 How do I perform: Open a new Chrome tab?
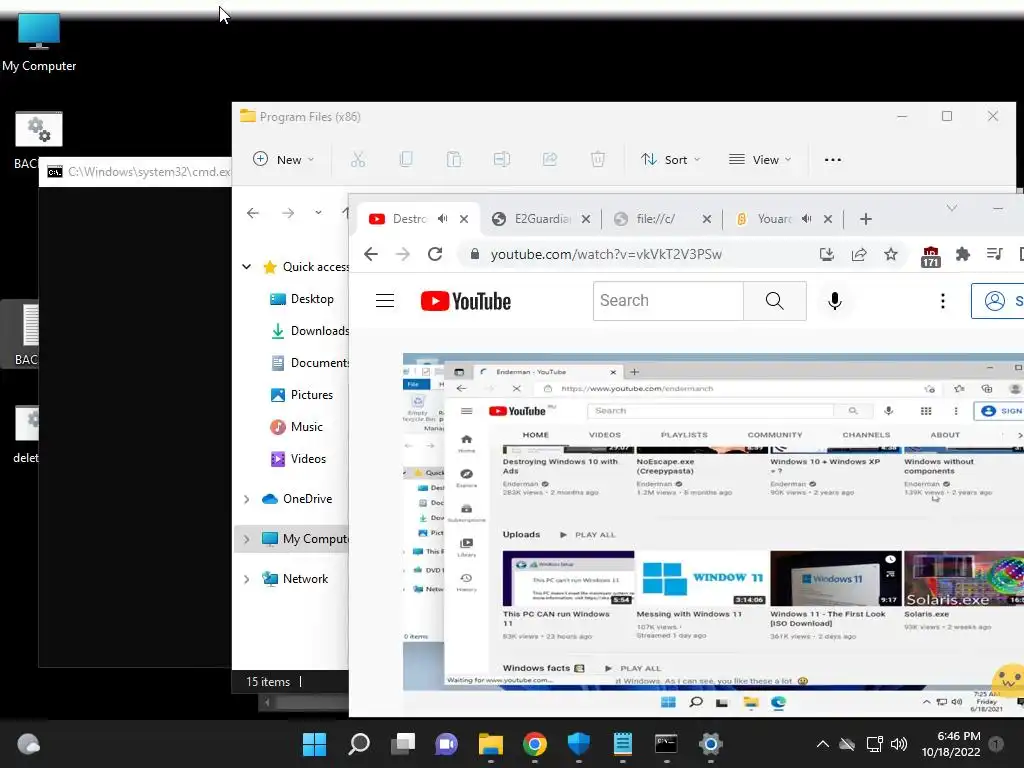point(866,219)
